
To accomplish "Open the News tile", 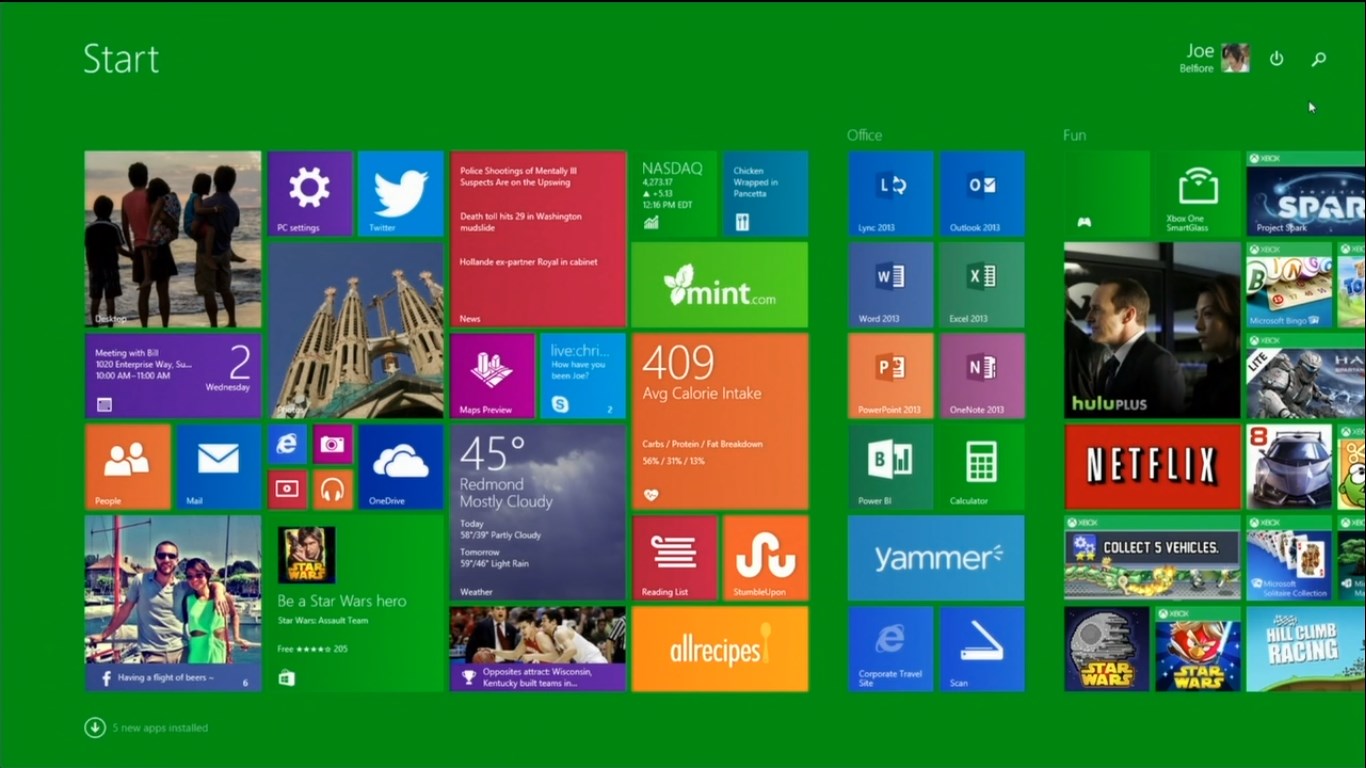I will pyautogui.click(x=538, y=239).
